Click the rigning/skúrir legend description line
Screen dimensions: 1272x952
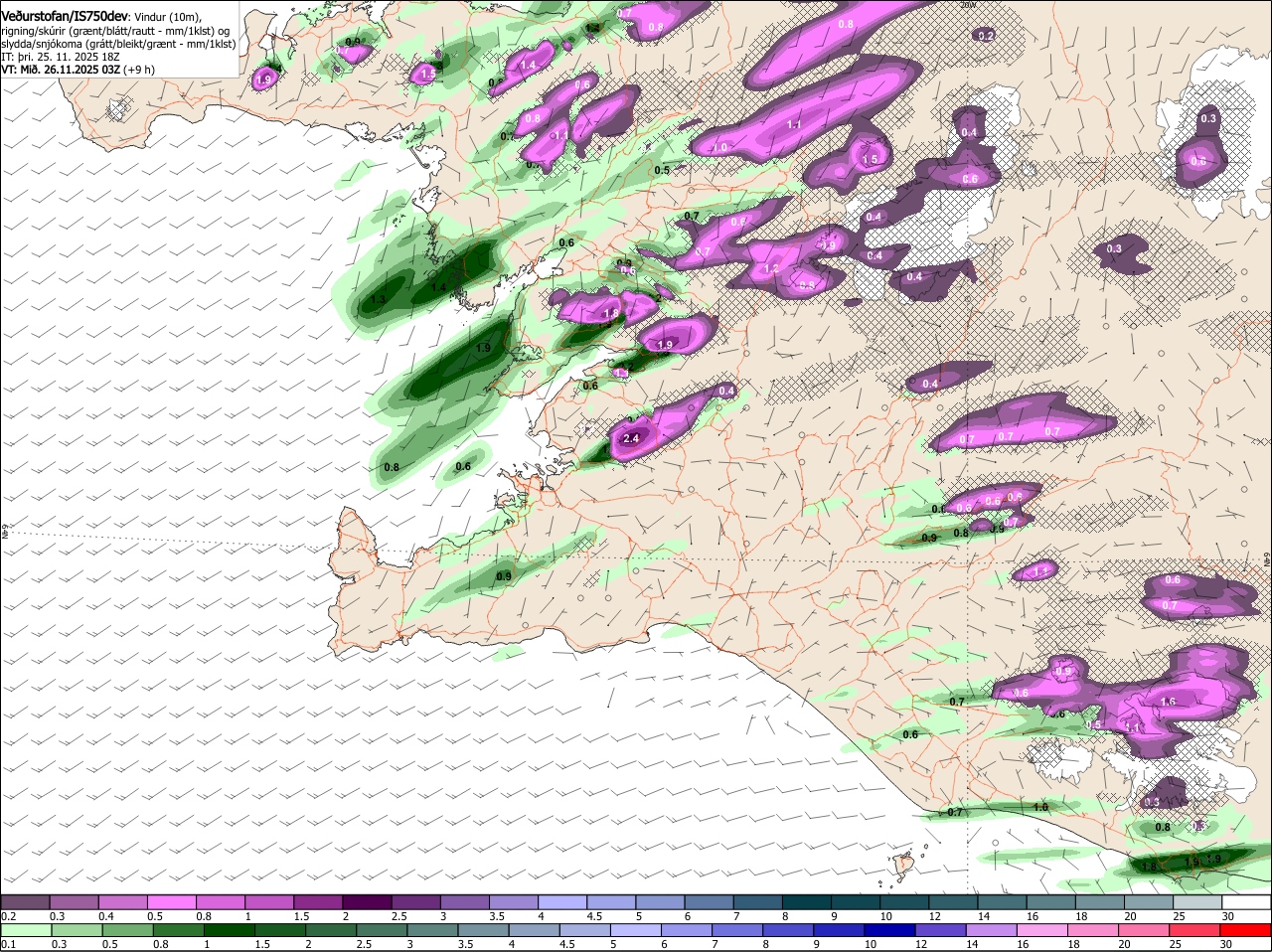(x=117, y=31)
